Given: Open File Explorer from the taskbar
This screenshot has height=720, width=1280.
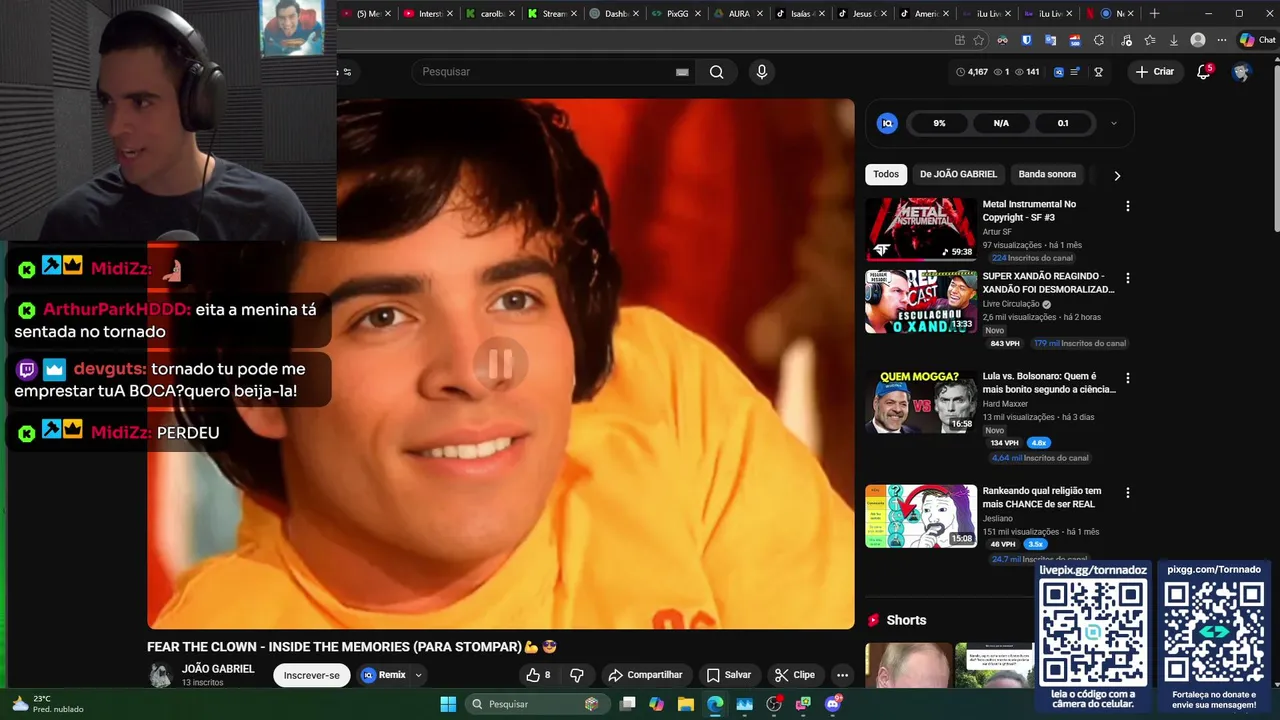Looking at the screenshot, I should 686,704.
